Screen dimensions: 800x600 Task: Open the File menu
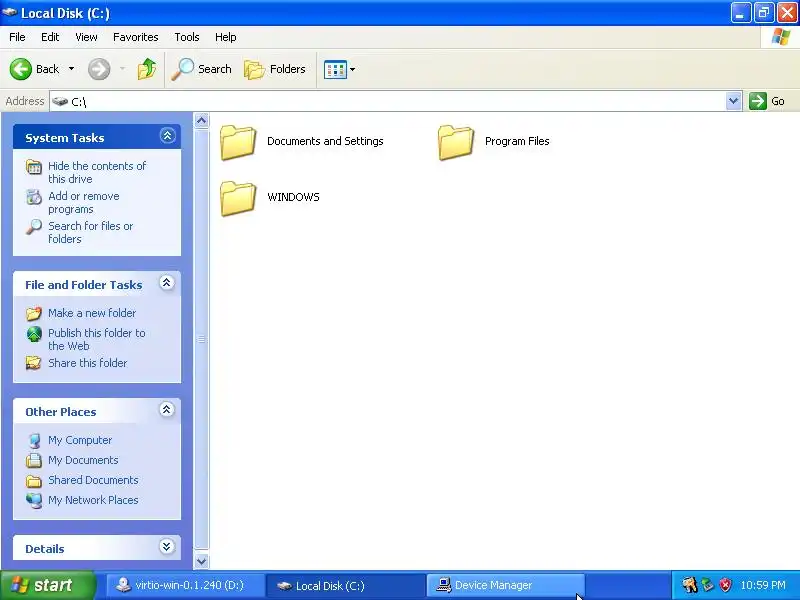(x=17, y=37)
